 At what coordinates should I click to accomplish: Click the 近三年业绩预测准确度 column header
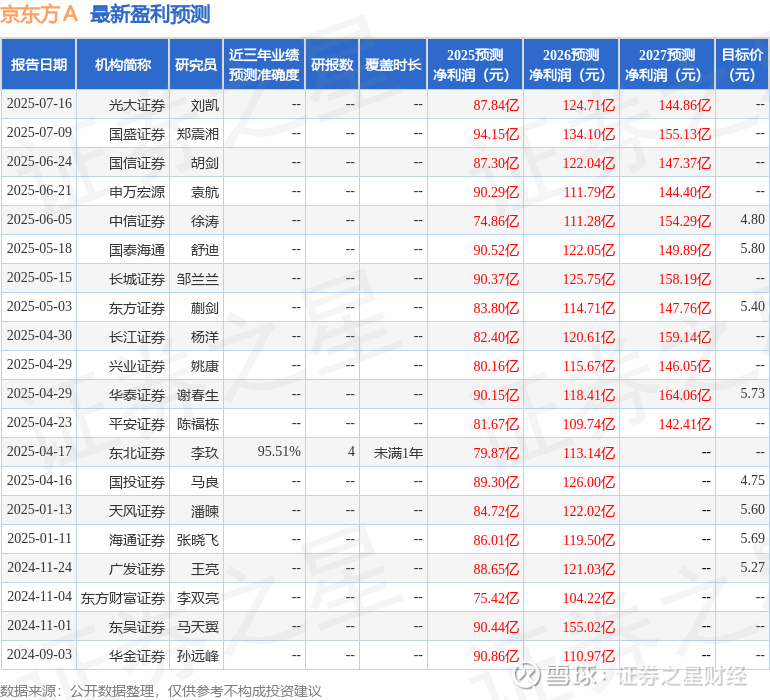(264, 64)
